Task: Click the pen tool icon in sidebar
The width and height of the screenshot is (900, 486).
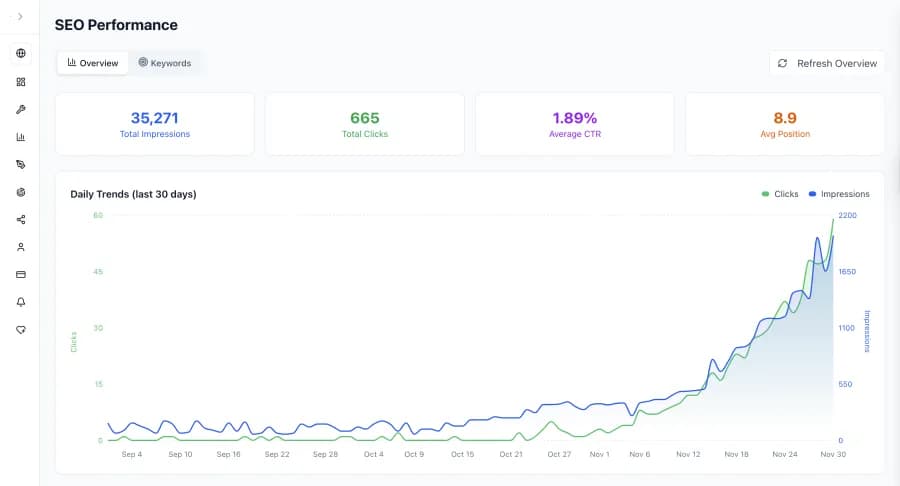Action: pos(20,164)
